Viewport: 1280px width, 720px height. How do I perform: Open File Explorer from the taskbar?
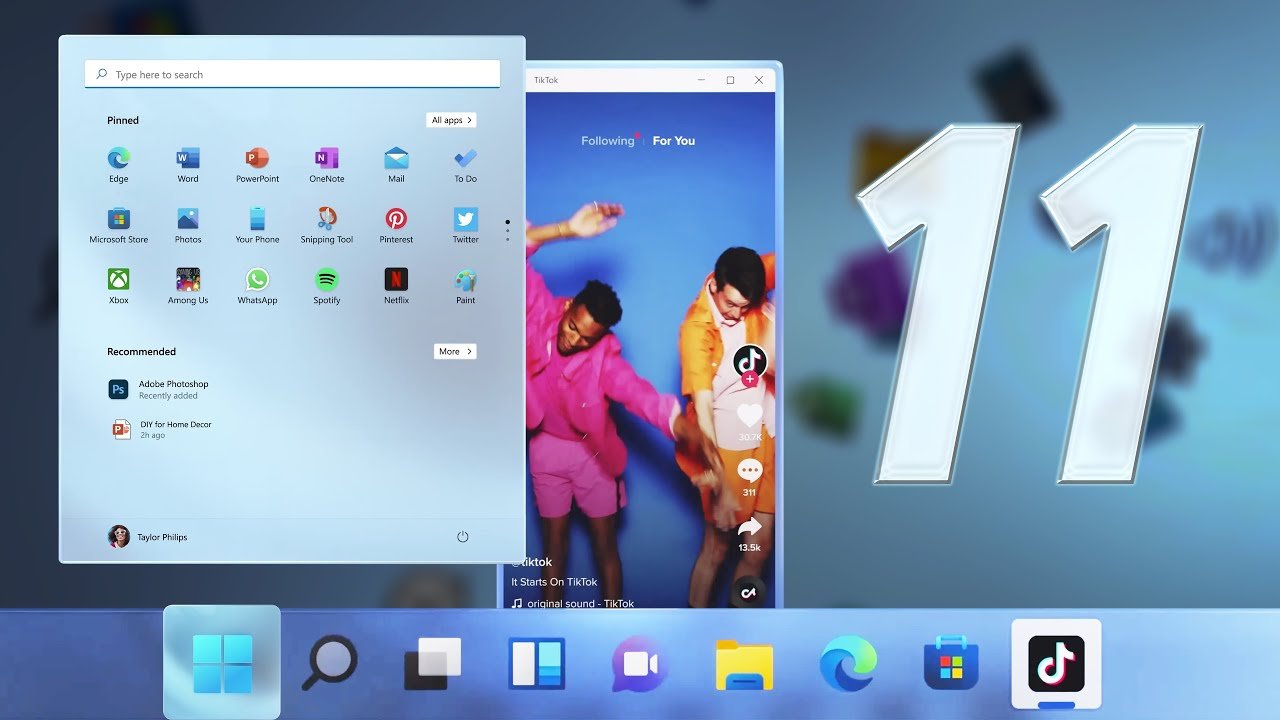[x=744, y=664]
